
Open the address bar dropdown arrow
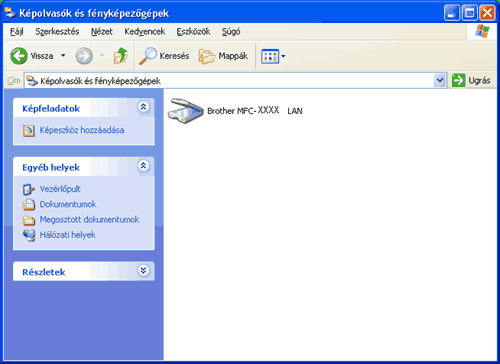[x=440, y=81]
